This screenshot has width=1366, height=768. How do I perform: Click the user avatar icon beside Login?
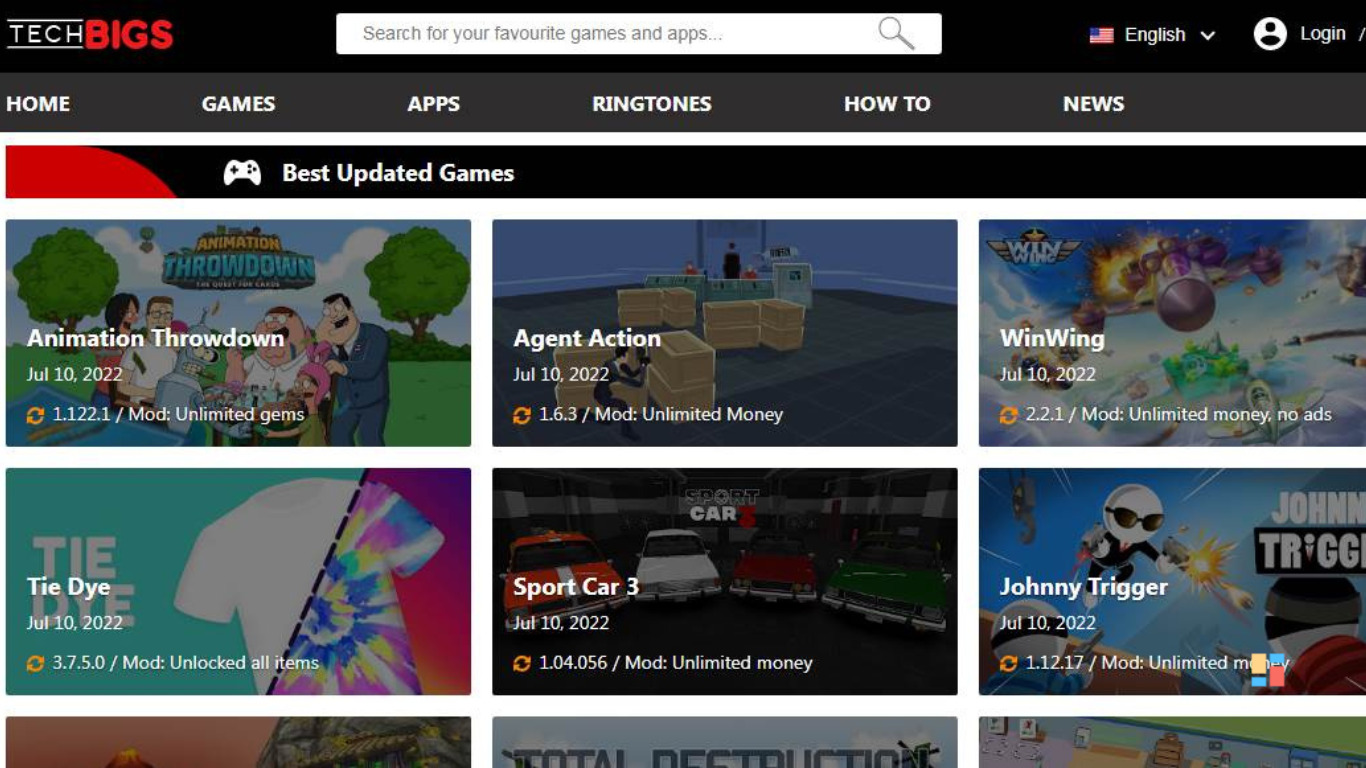[1270, 33]
